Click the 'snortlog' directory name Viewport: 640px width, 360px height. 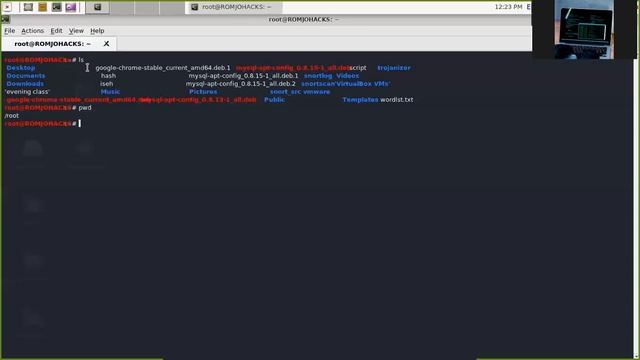click(318, 76)
